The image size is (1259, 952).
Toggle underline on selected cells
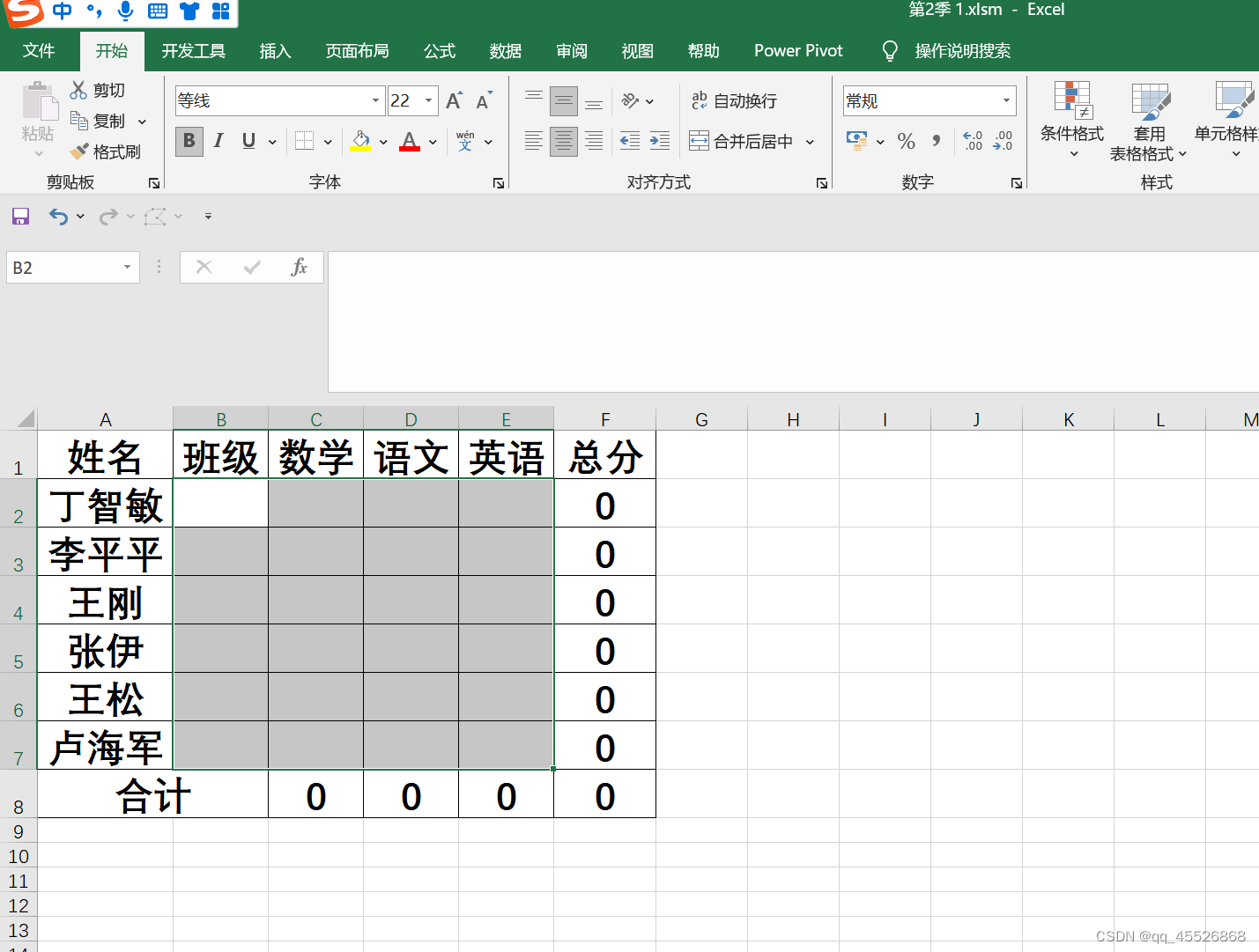click(x=248, y=141)
